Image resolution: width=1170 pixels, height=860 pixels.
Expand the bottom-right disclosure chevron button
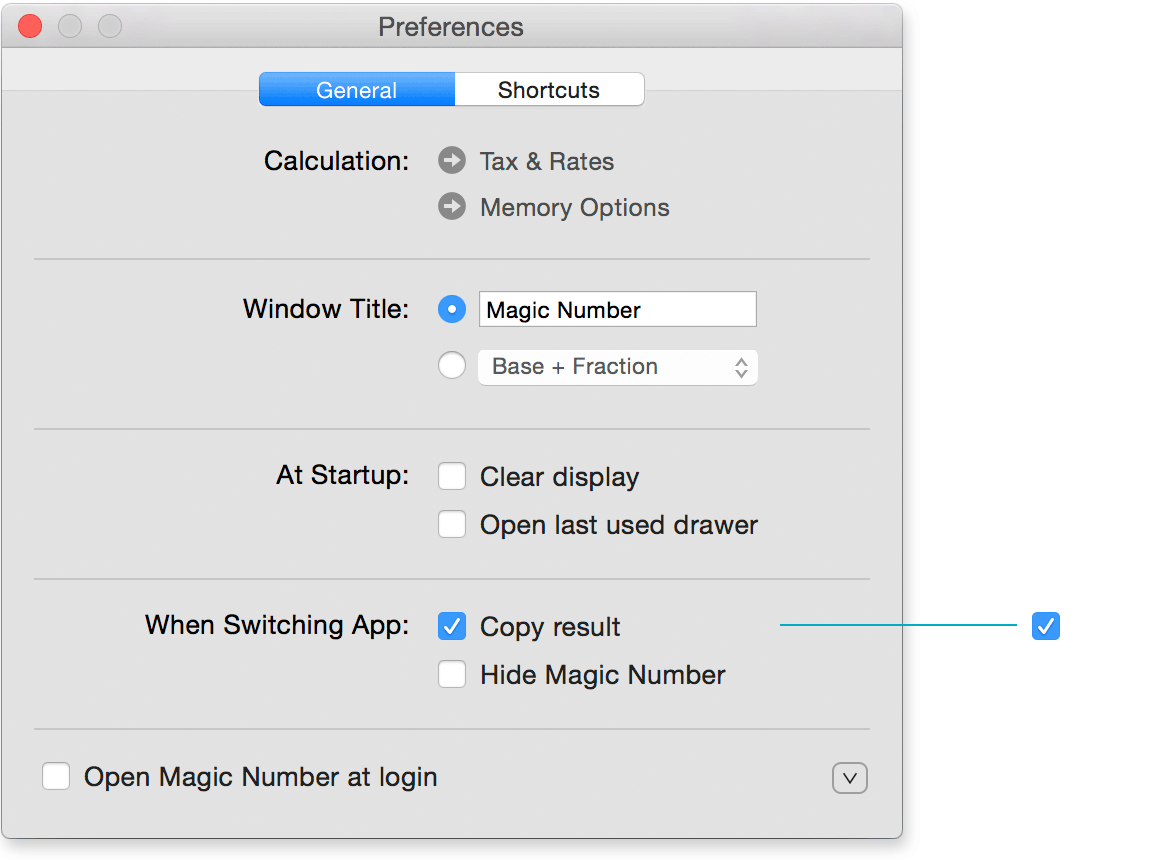[850, 778]
